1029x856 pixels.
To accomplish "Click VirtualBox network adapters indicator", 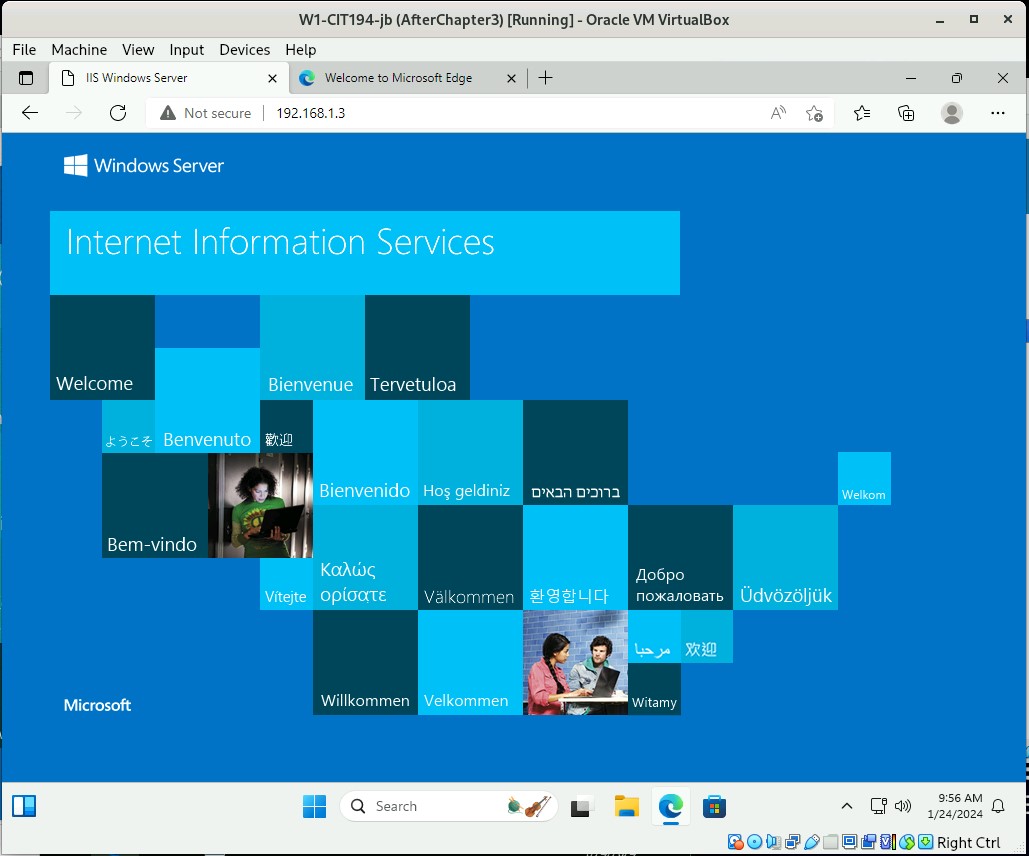I will click(x=793, y=842).
